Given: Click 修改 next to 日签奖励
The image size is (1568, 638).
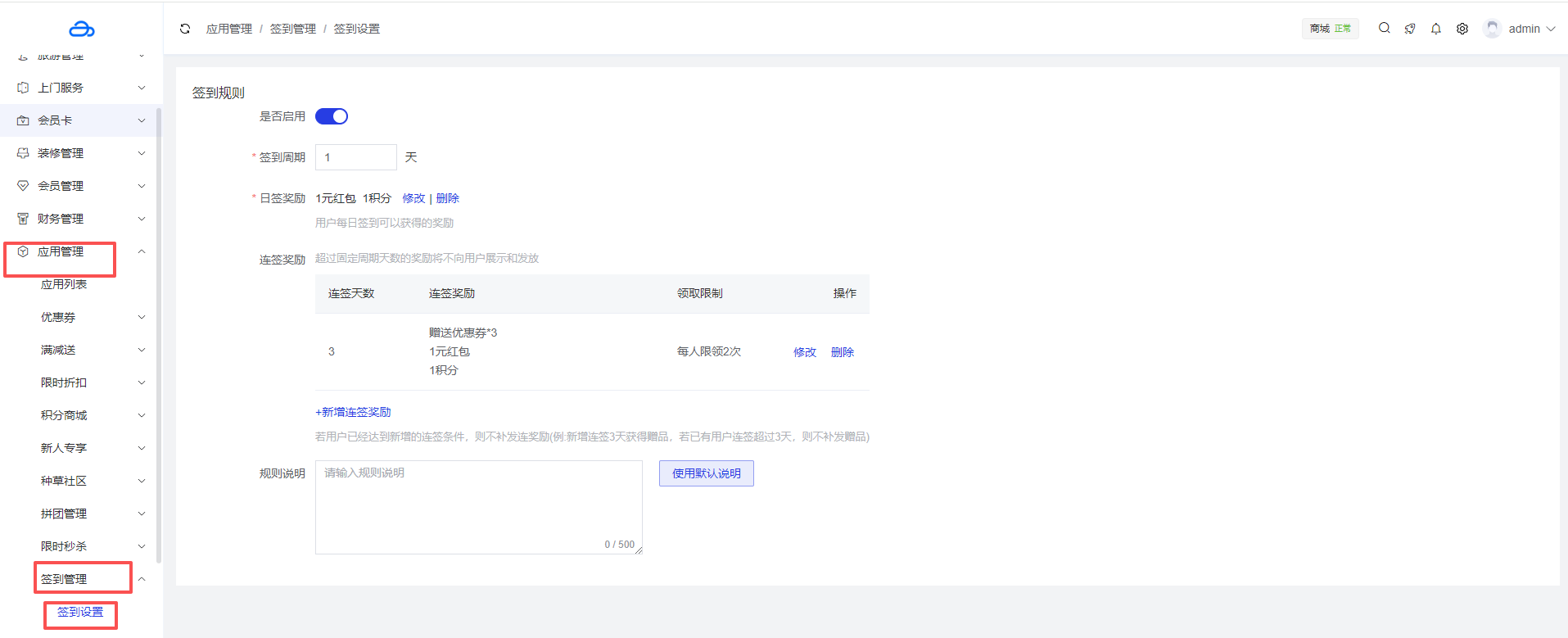Looking at the screenshot, I should (x=413, y=198).
